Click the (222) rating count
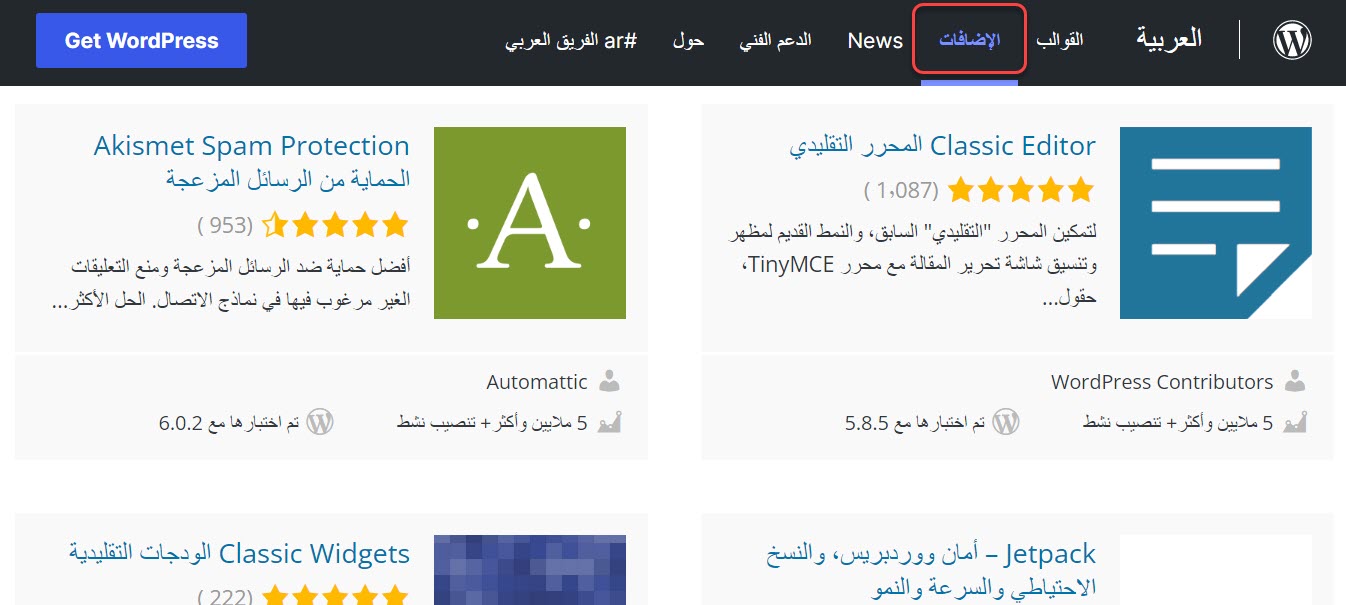Viewport: 1346px width, 605px height. tap(225, 597)
